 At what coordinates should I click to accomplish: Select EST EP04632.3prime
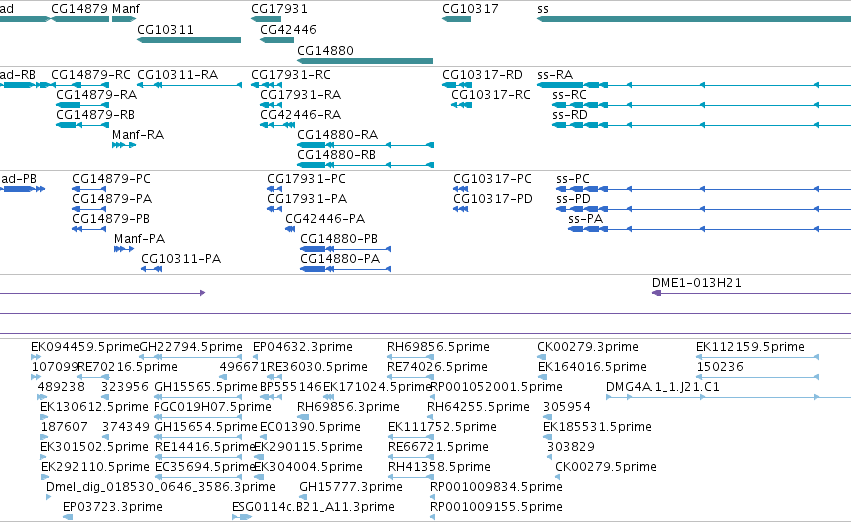(303, 347)
